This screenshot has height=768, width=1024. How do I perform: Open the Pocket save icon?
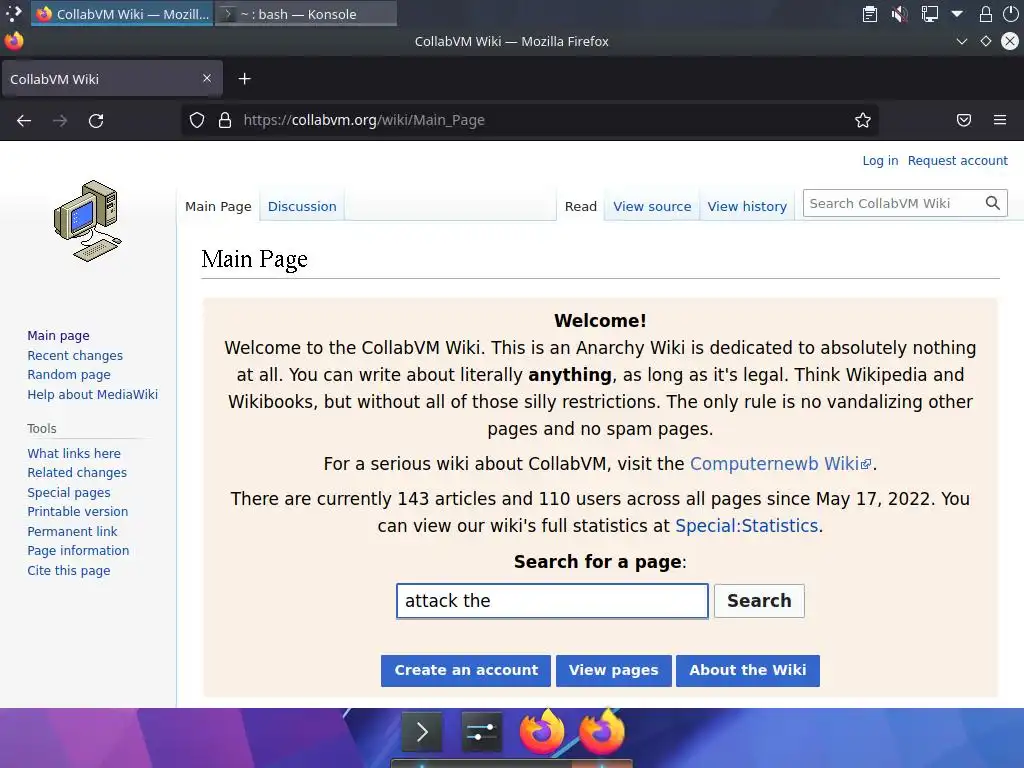[x=964, y=120]
